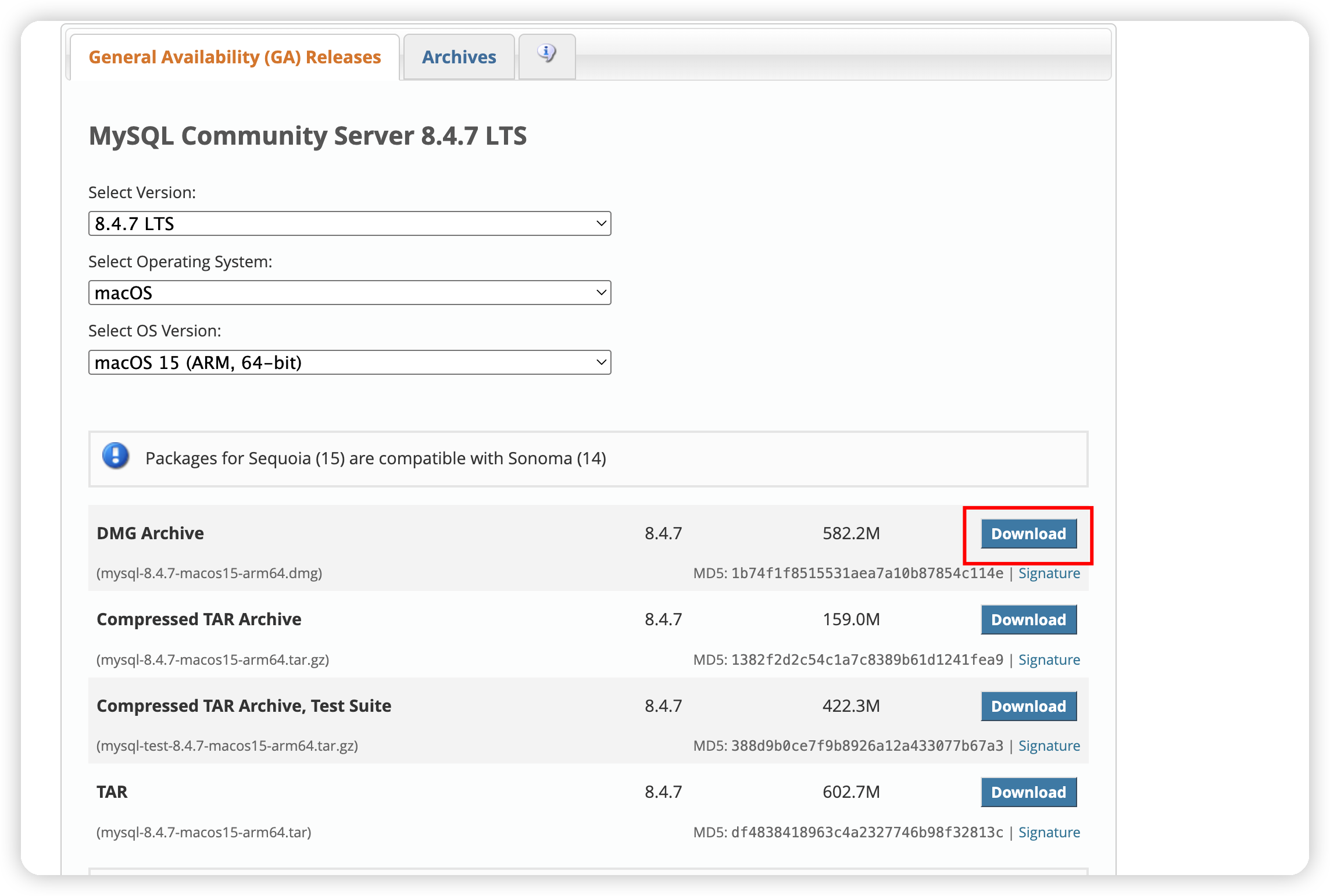Download the Compressed TAR Archive Test Suite
This screenshot has width=1330, height=896.
click(1028, 706)
